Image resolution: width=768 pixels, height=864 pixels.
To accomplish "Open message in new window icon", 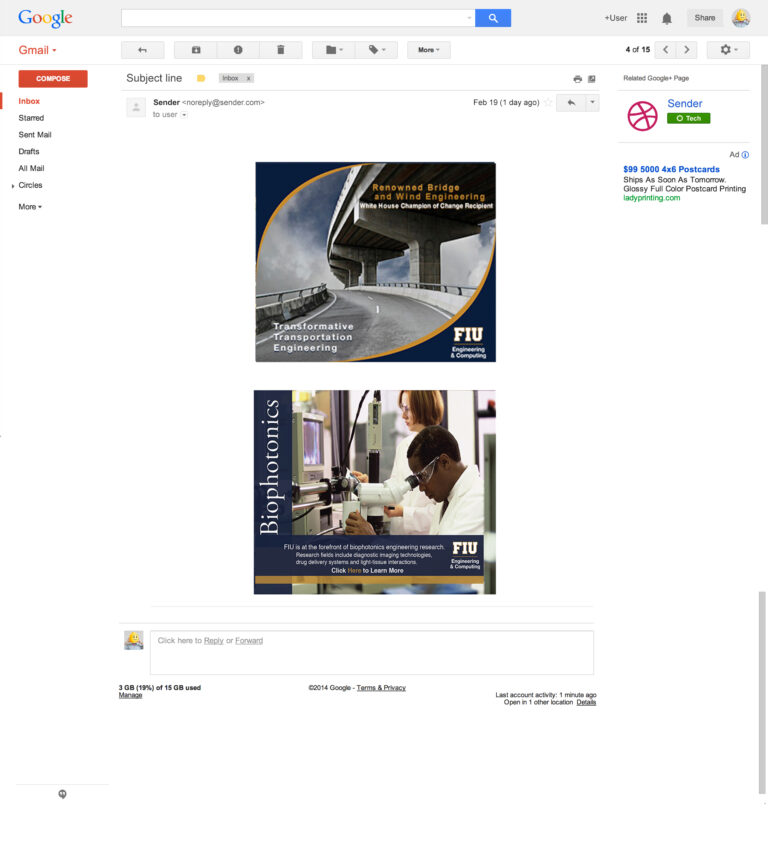I will pos(592,79).
